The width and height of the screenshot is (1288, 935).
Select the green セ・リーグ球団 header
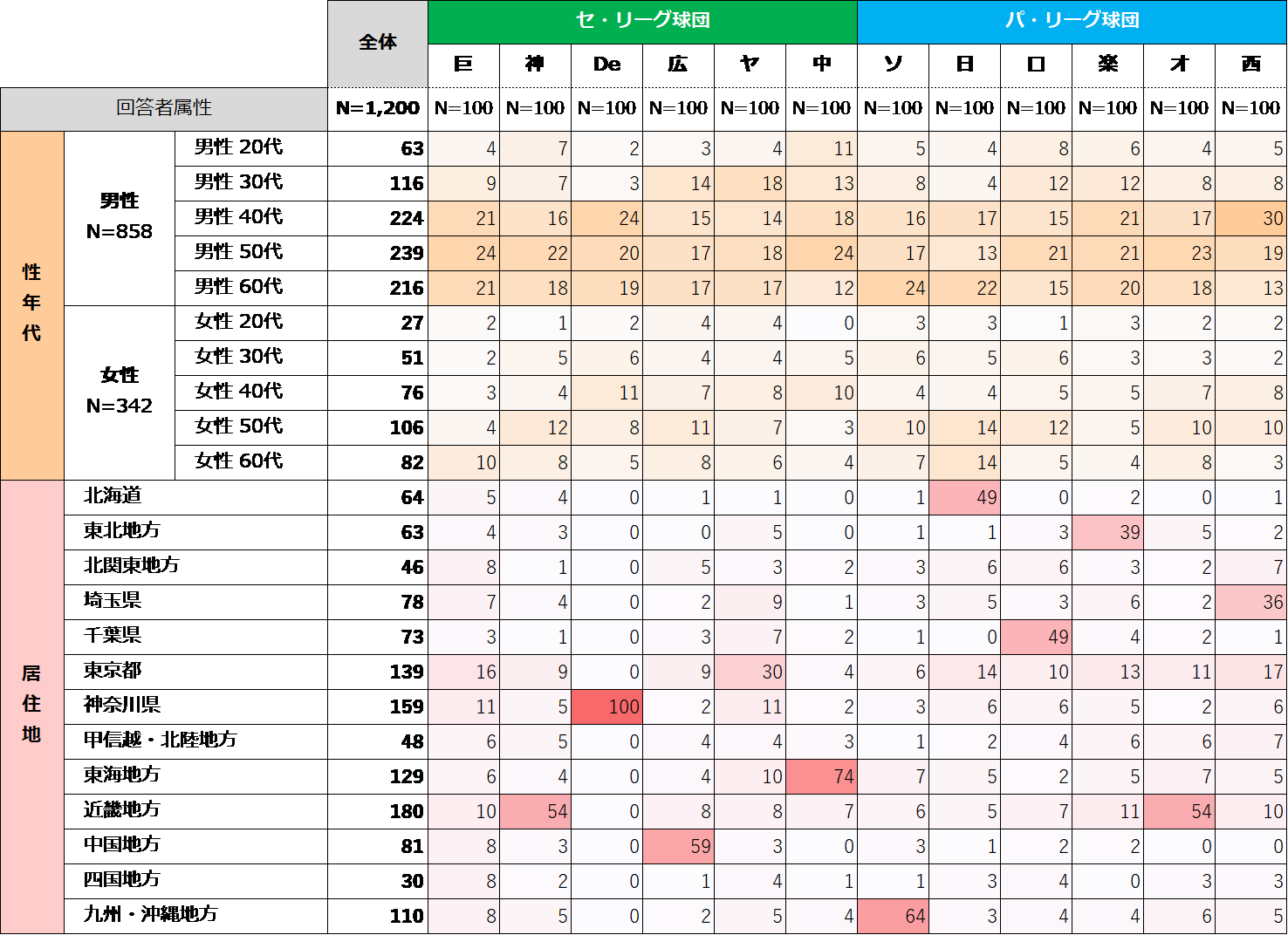642,21
